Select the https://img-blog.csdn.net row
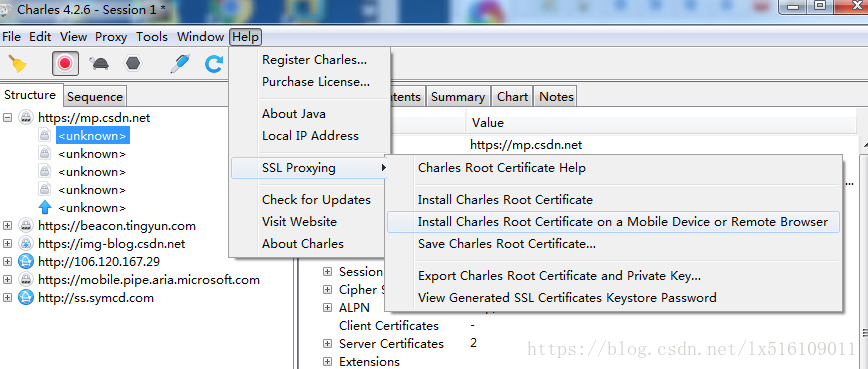 tap(111, 243)
